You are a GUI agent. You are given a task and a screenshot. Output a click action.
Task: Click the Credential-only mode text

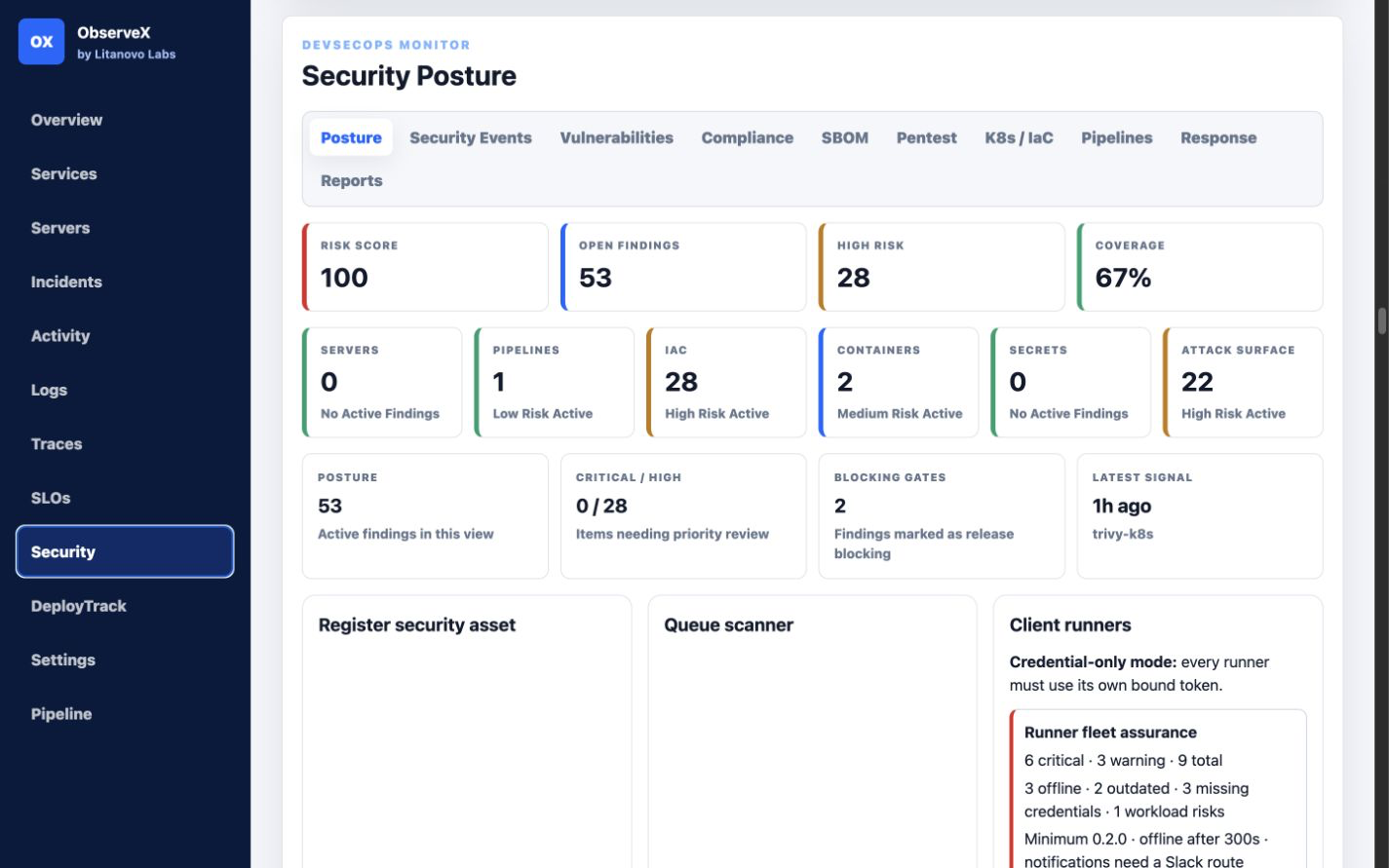tap(1093, 662)
